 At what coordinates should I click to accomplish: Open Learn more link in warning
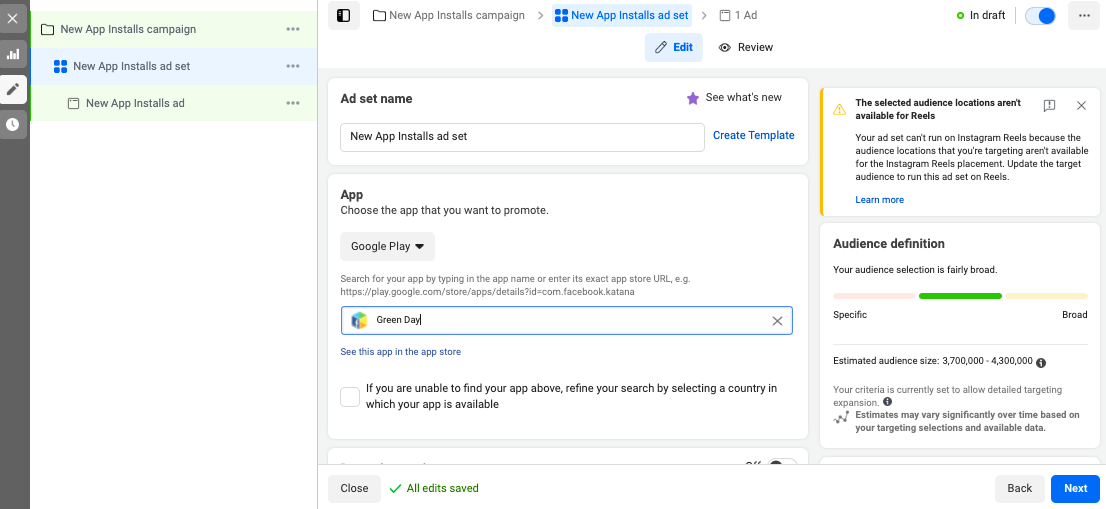coord(880,200)
